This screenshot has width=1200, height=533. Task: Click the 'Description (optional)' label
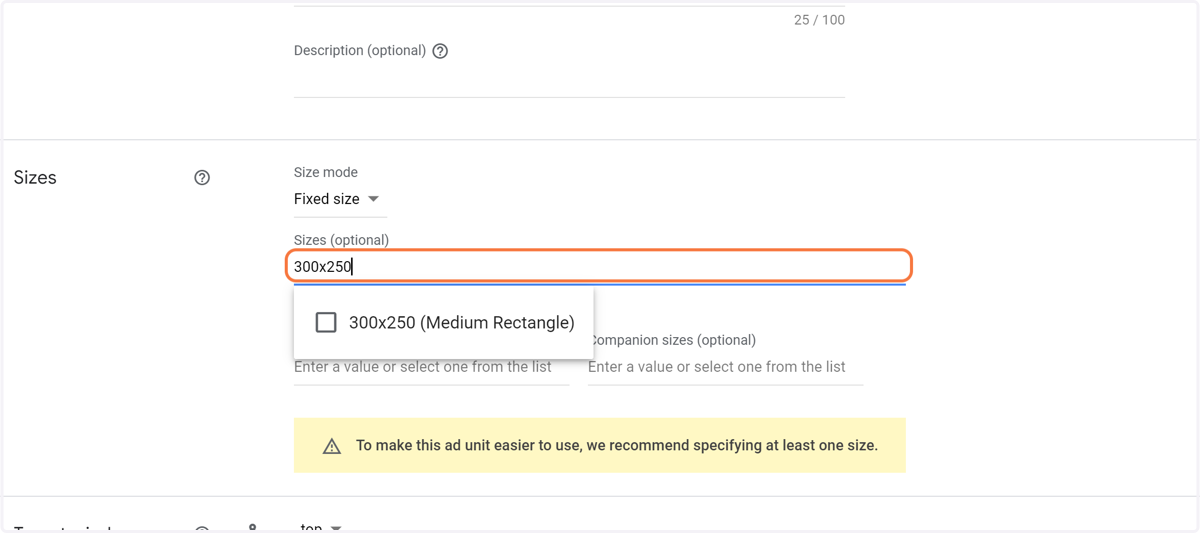(360, 51)
